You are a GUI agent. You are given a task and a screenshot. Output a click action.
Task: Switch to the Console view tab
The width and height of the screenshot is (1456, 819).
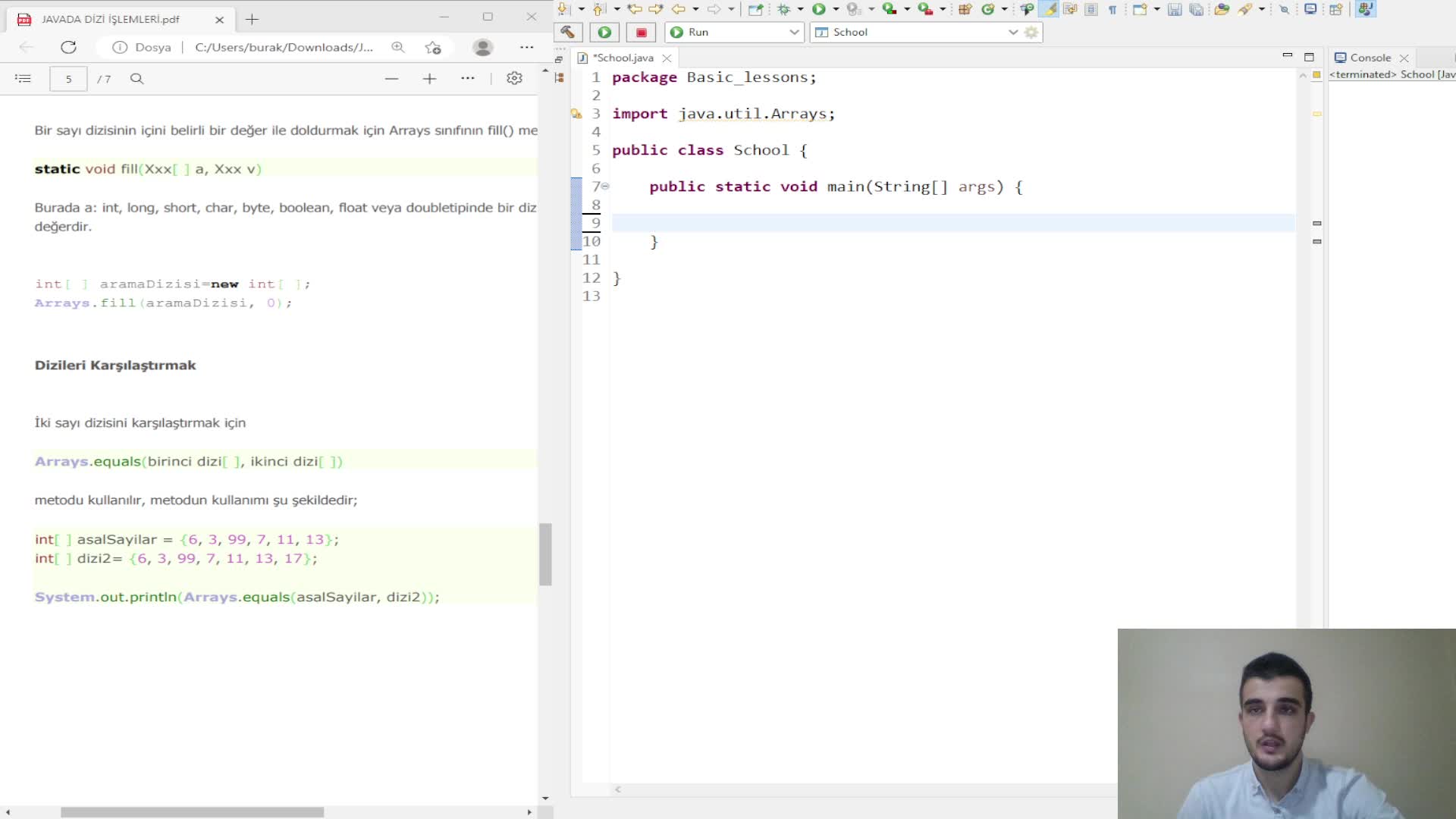pyautogui.click(x=1370, y=58)
